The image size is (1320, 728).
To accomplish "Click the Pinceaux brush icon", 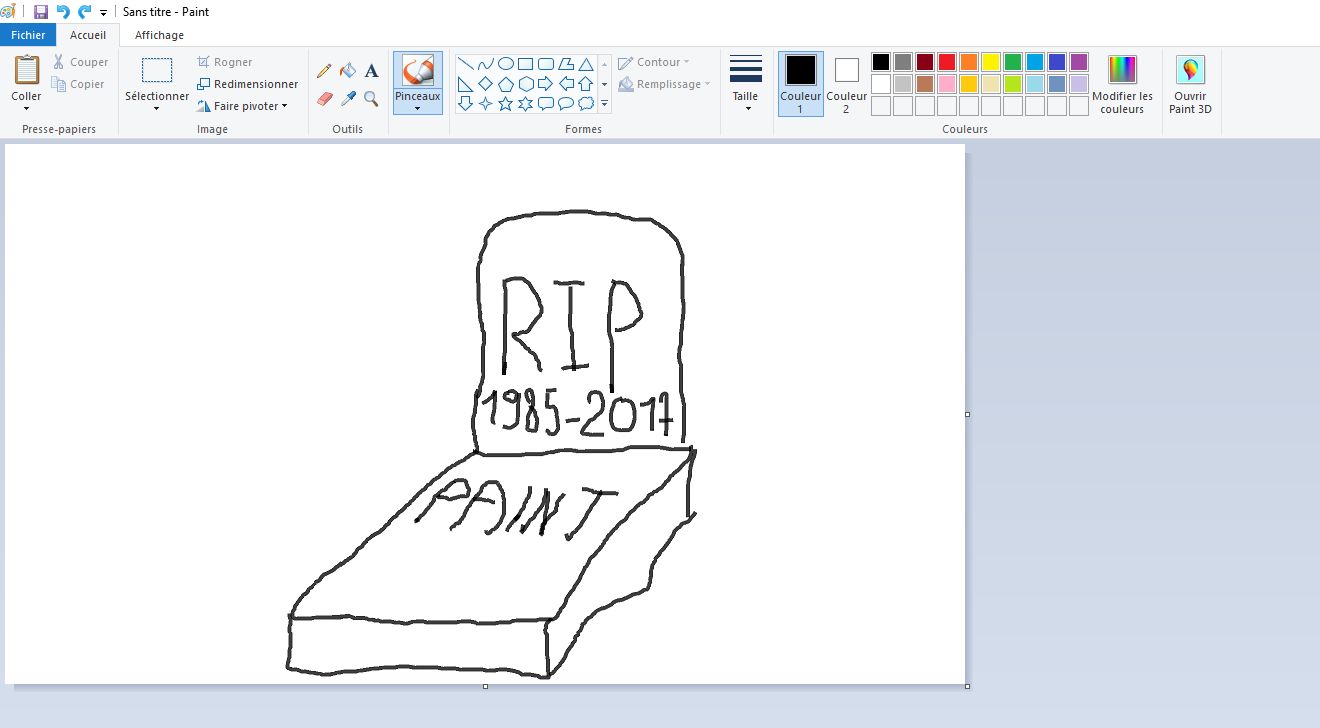I will [418, 70].
